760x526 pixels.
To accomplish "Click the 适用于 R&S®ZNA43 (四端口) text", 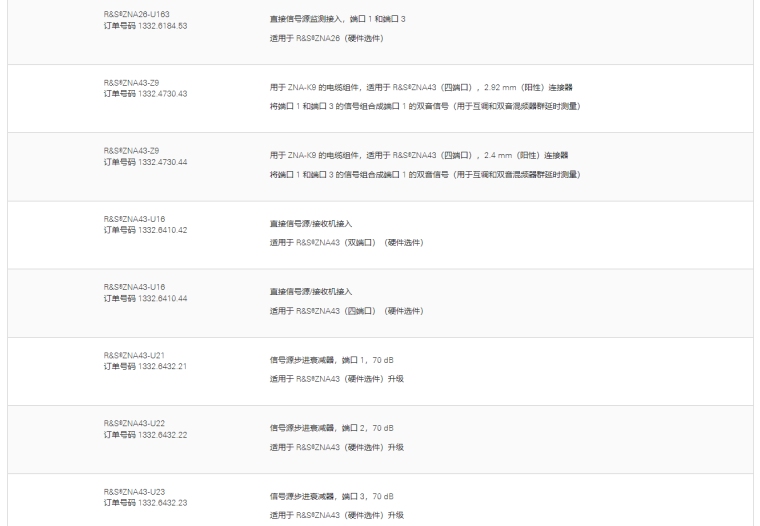I will tap(346, 310).
